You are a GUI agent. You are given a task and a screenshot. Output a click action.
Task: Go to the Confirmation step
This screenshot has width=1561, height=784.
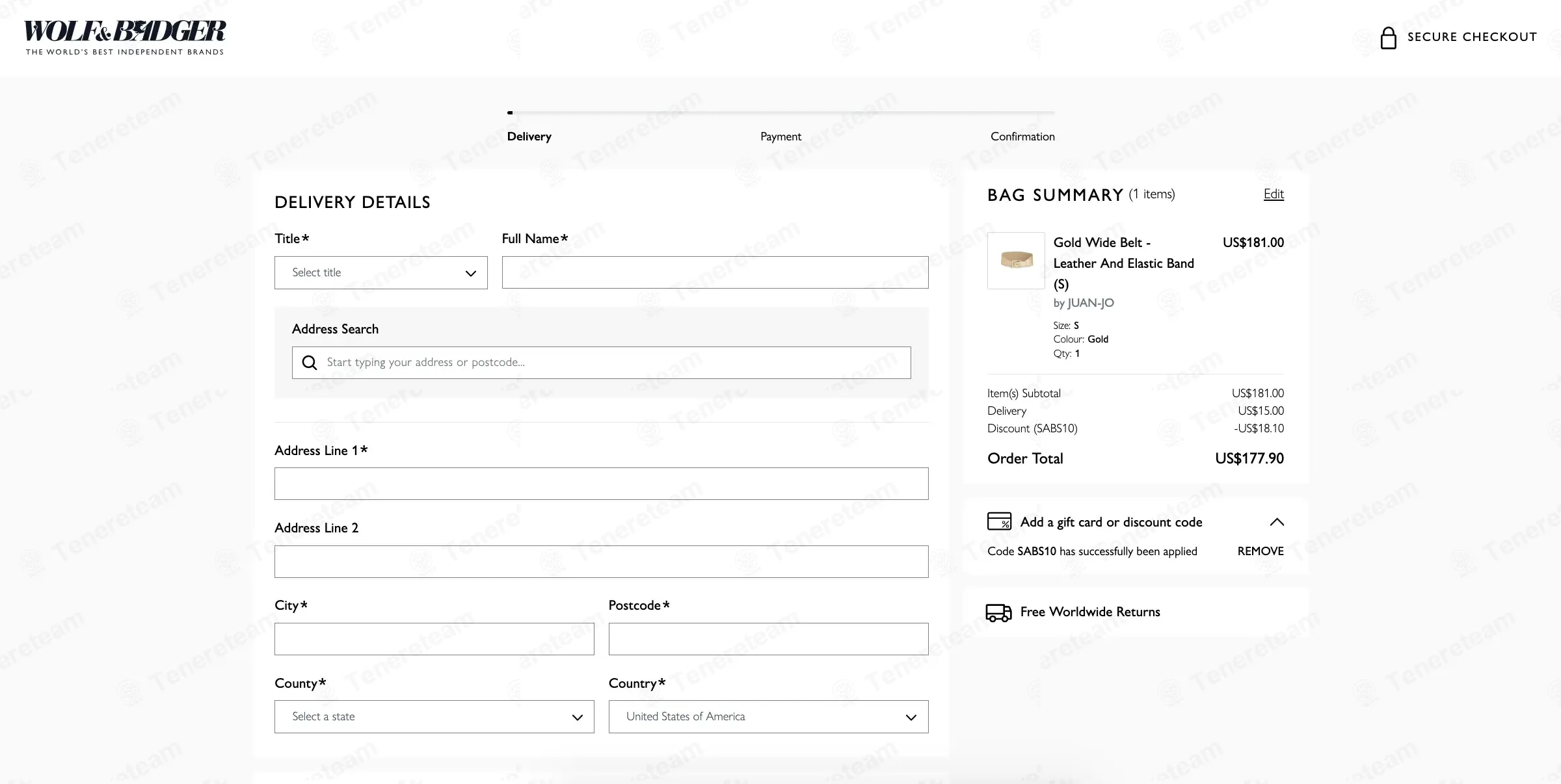[1022, 137]
